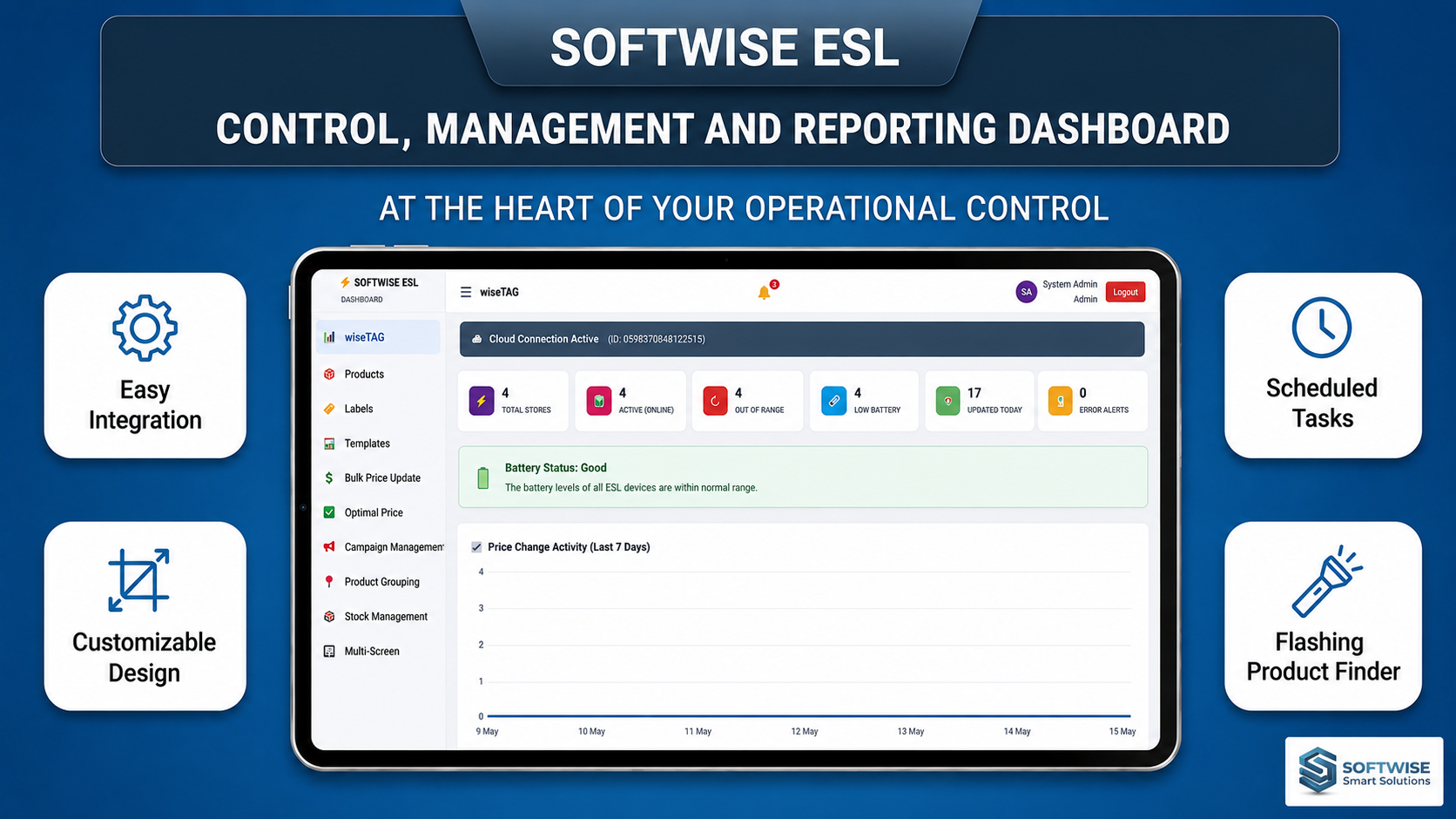Screen dimensions: 1456x819
Task: Click the Flashing Product Finder flashlight icon
Action: pos(1325,581)
